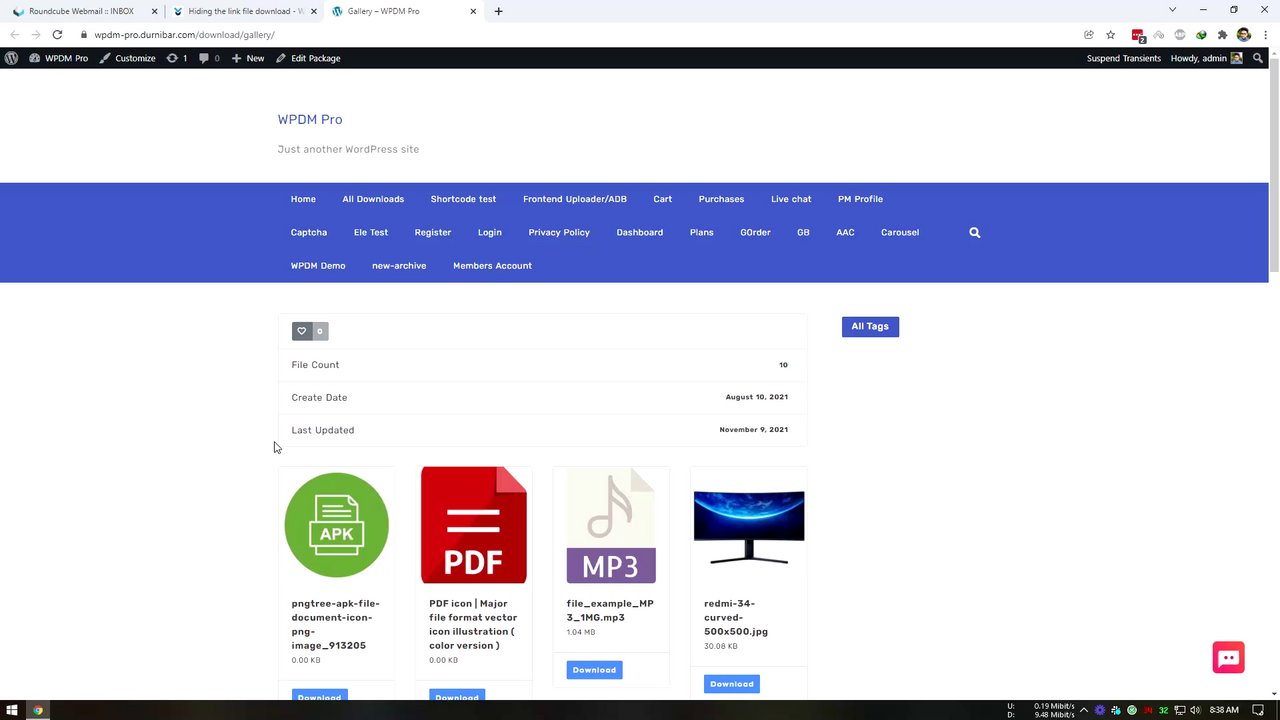The image size is (1280, 720).
Task: Go to the Cart page
Action: [663, 199]
